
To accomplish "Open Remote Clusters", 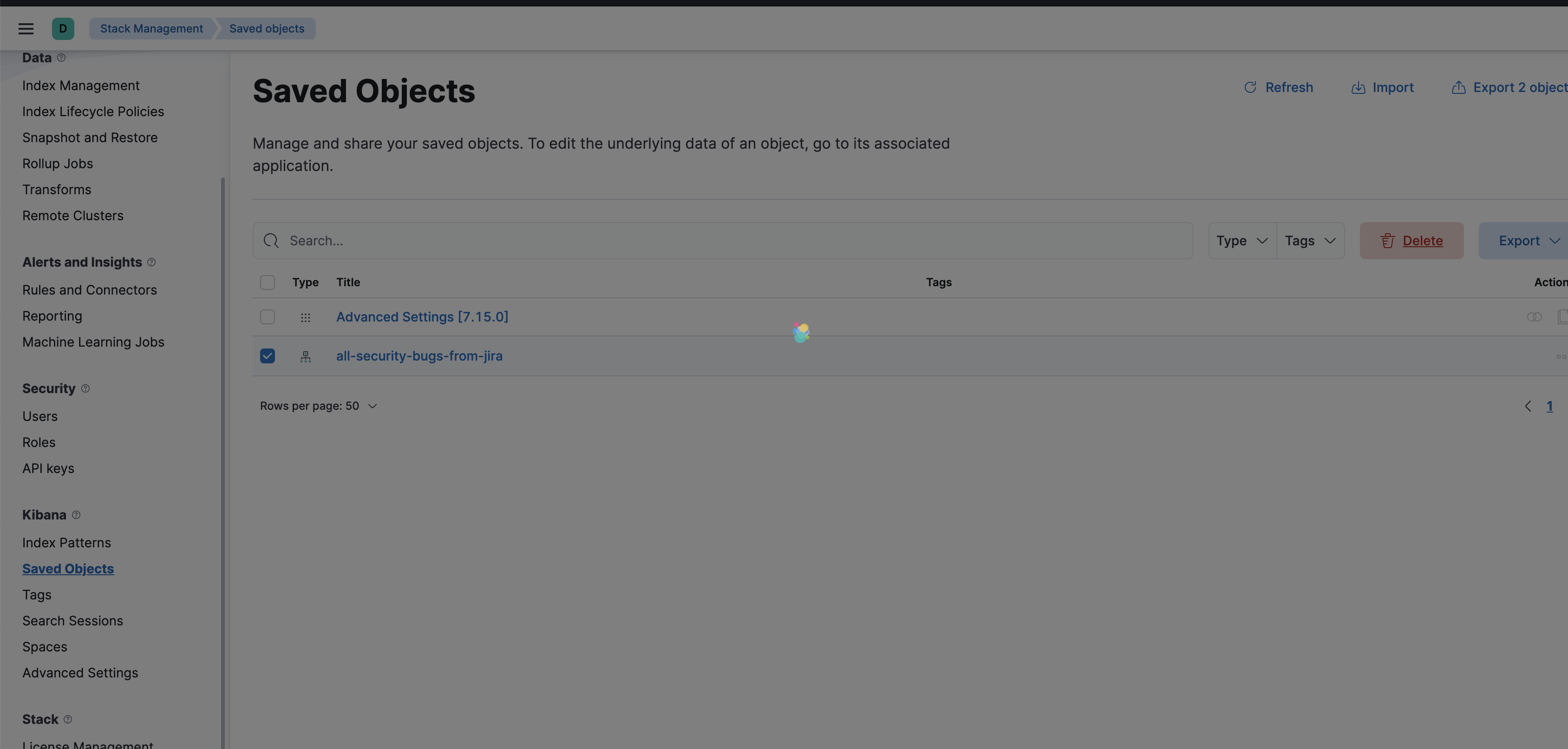I will point(73,216).
